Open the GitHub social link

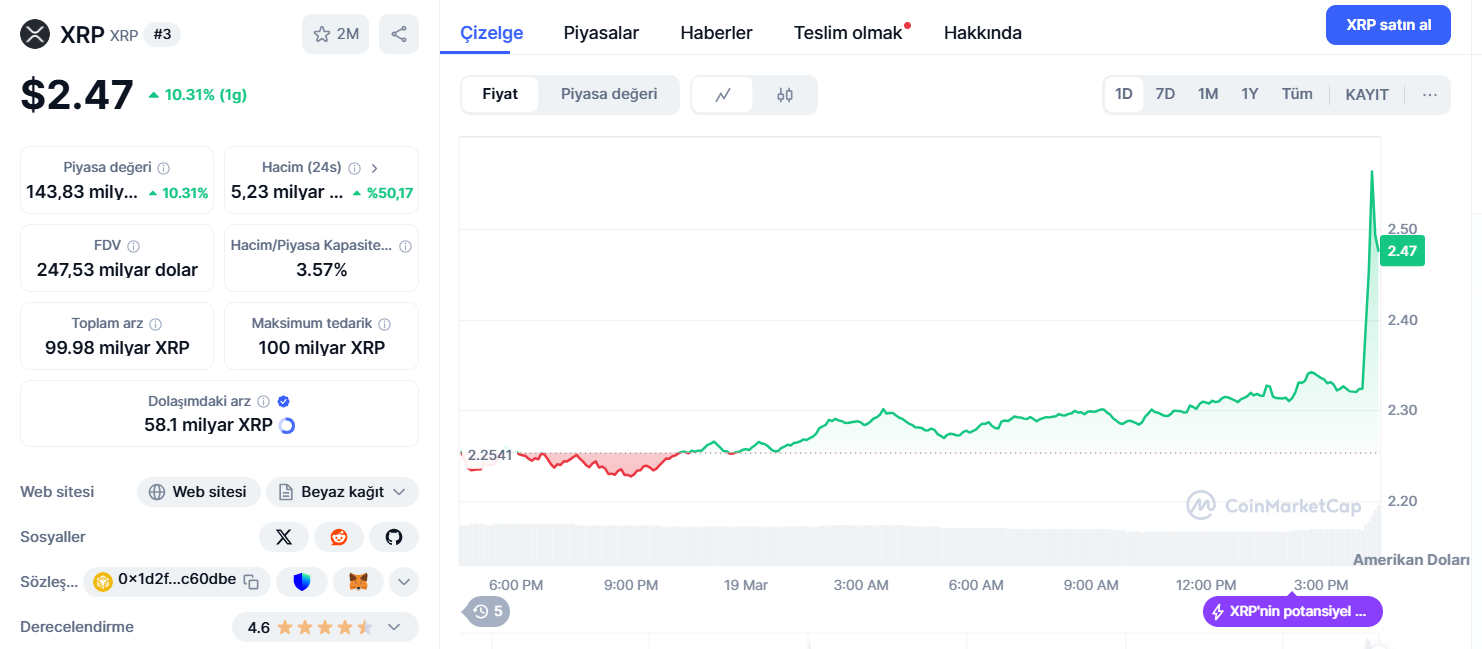click(394, 537)
